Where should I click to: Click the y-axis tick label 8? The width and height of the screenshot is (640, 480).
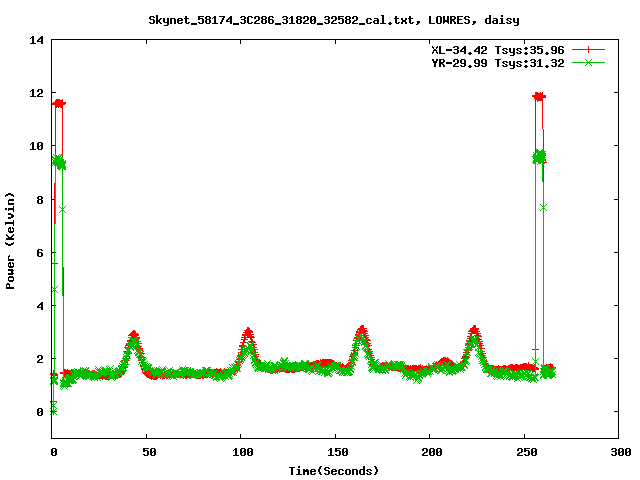click(40, 200)
